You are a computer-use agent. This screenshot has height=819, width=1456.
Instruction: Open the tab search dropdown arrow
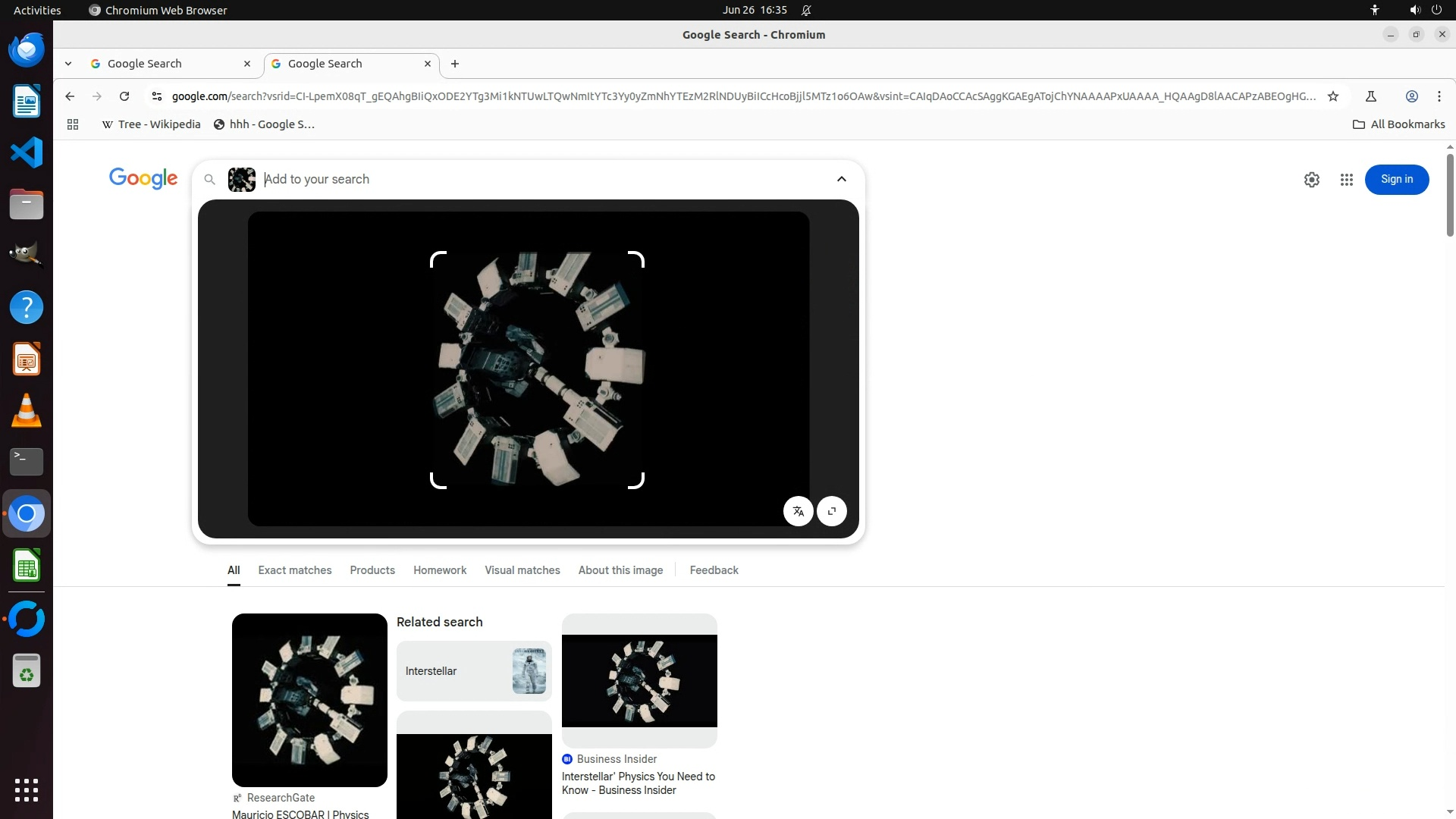(x=68, y=64)
